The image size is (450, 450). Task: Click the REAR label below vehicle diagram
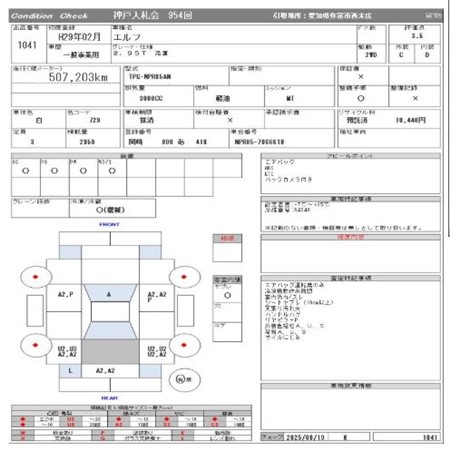[109, 398]
